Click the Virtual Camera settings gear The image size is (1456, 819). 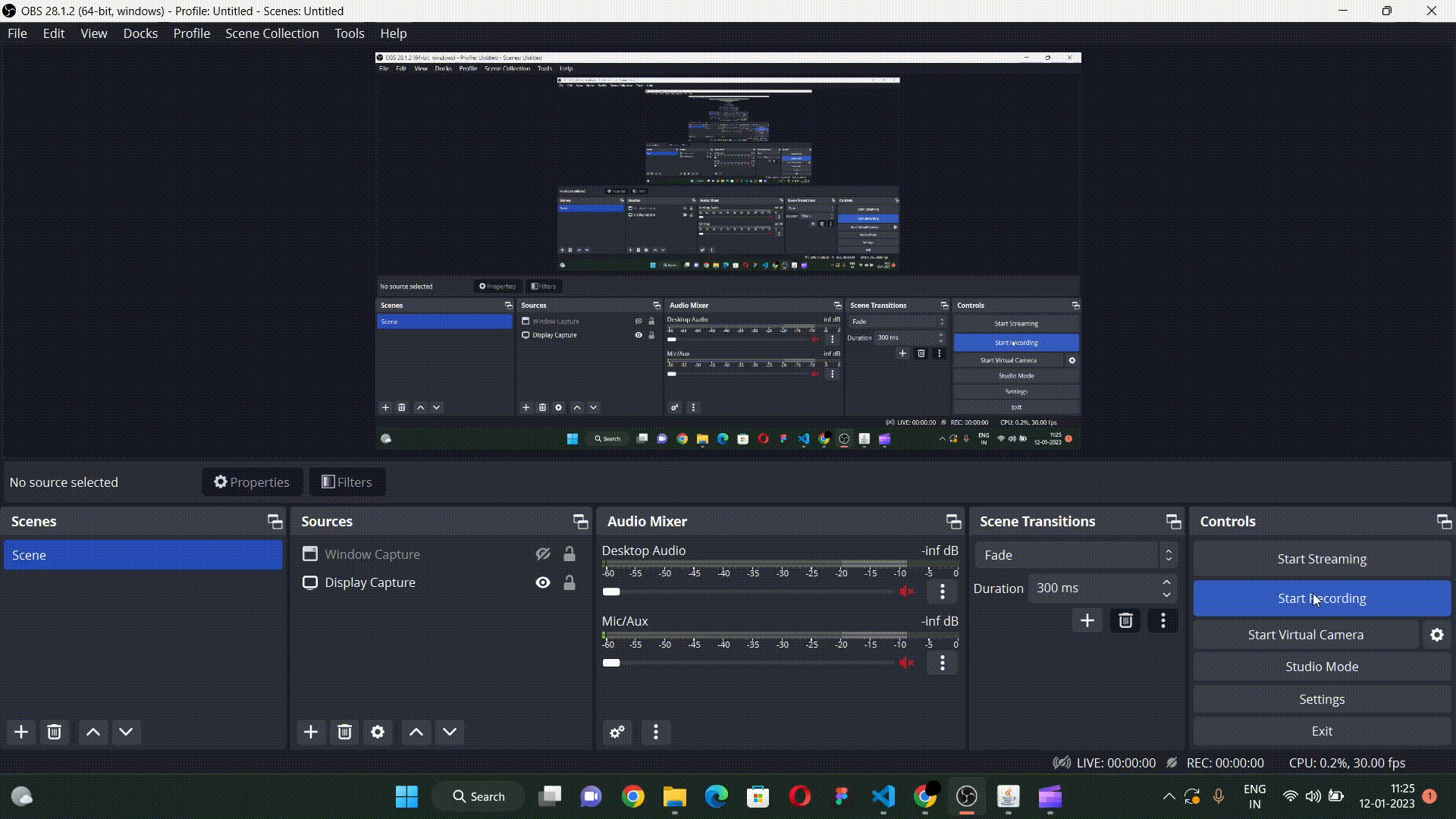1437,635
